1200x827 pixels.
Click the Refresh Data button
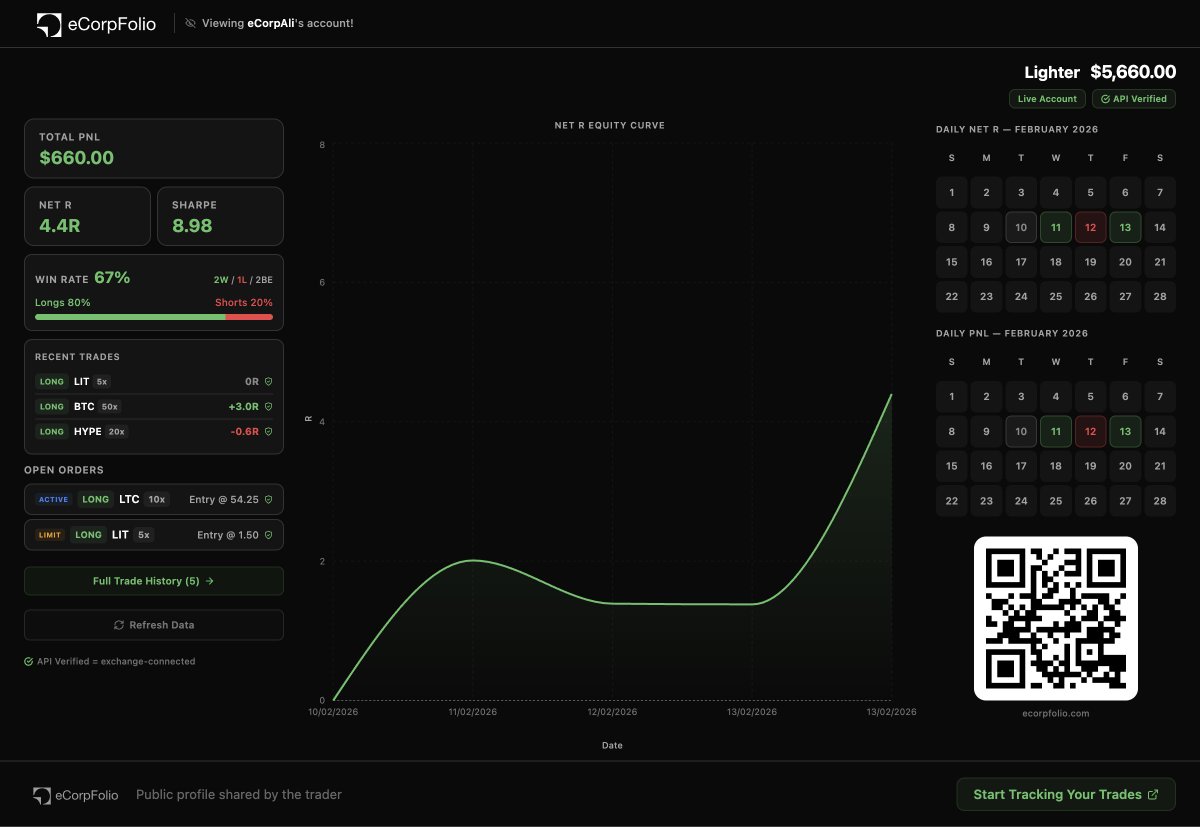[x=154, y=625]
